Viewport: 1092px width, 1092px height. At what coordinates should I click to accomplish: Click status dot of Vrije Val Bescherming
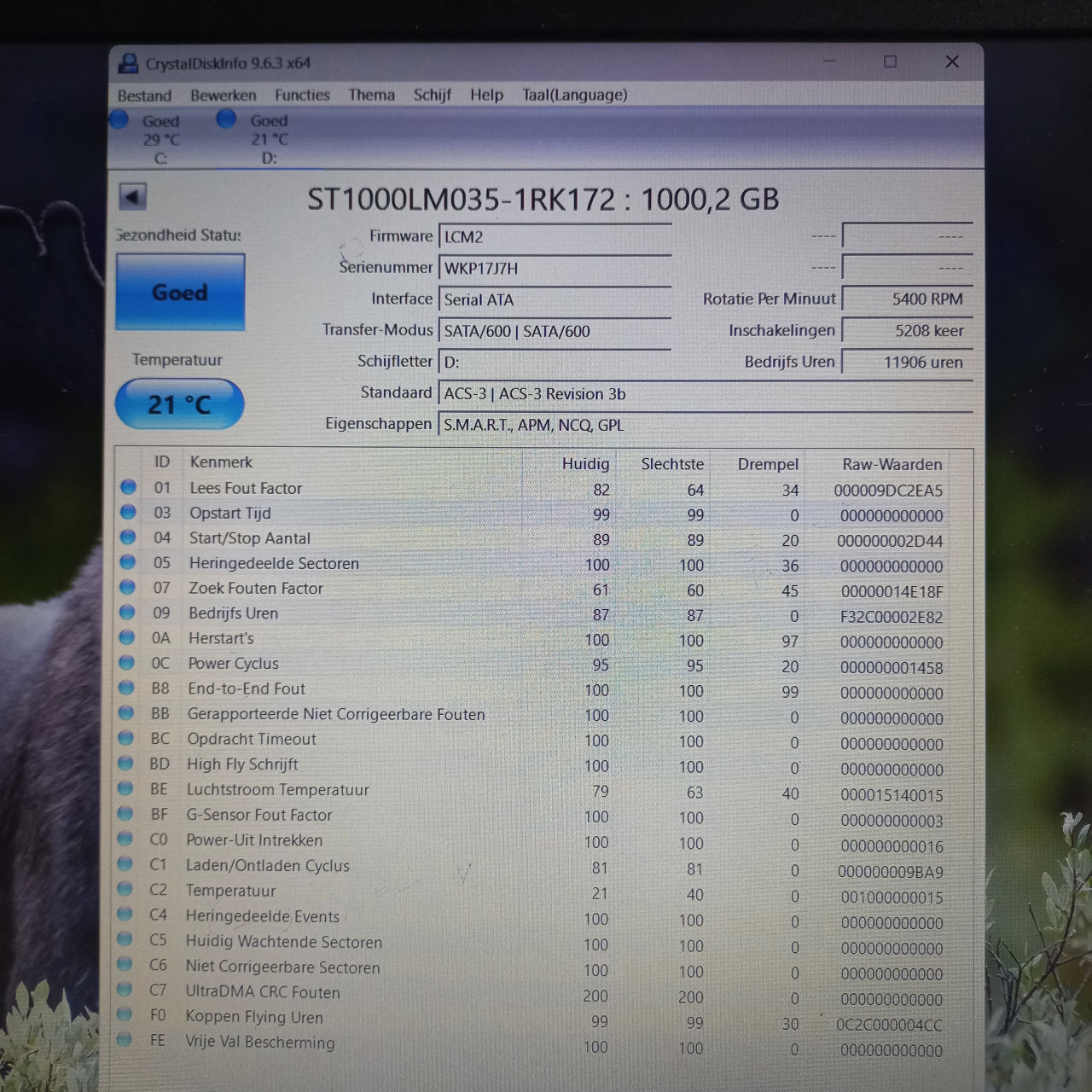[x=125, y=1040]
